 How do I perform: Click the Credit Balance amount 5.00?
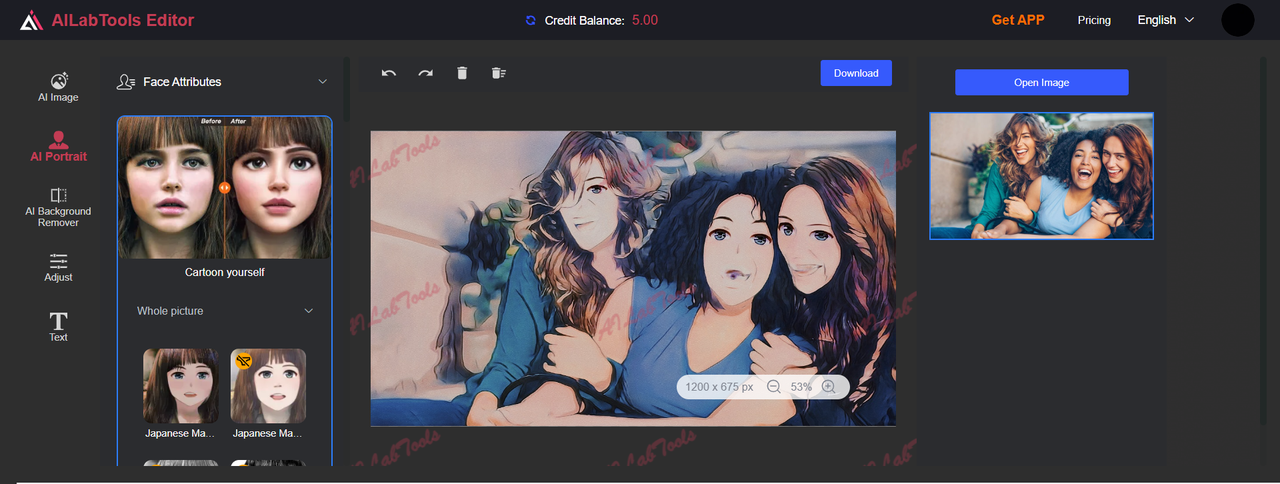click(645, 20)
